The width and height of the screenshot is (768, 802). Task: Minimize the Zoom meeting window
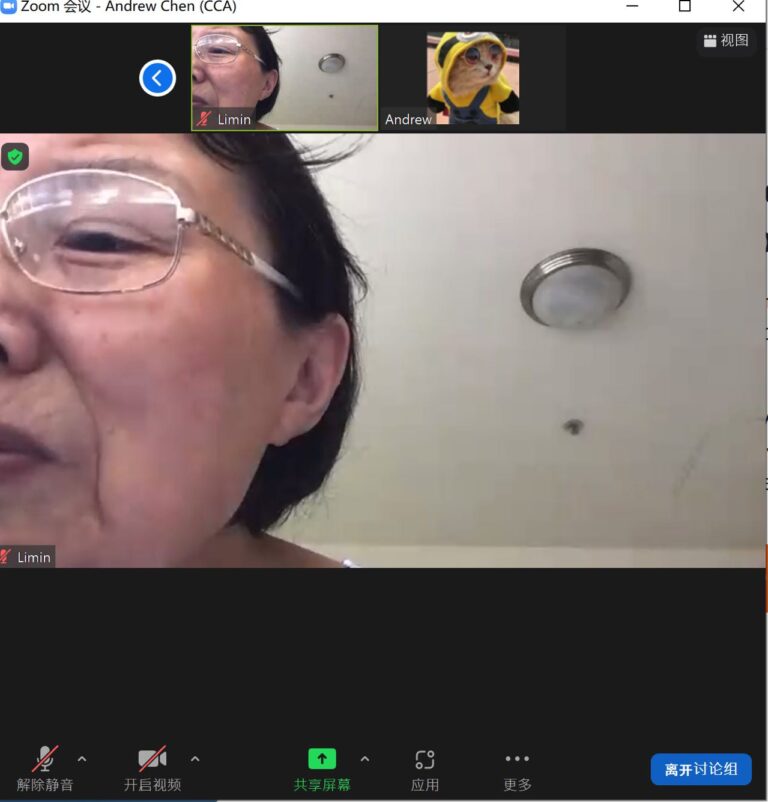633,6
